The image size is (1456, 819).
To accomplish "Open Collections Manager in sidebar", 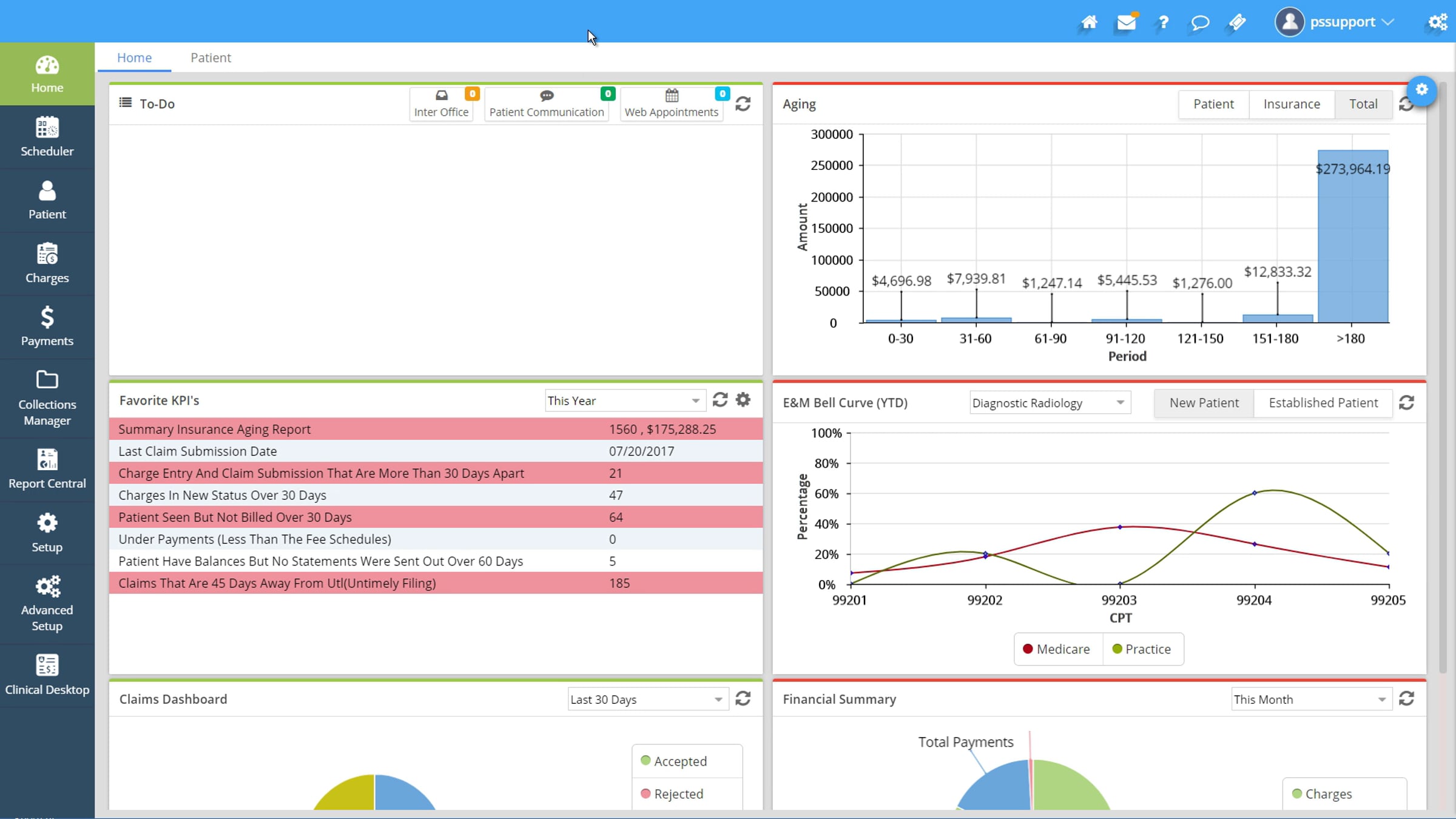I will [47, 398].
